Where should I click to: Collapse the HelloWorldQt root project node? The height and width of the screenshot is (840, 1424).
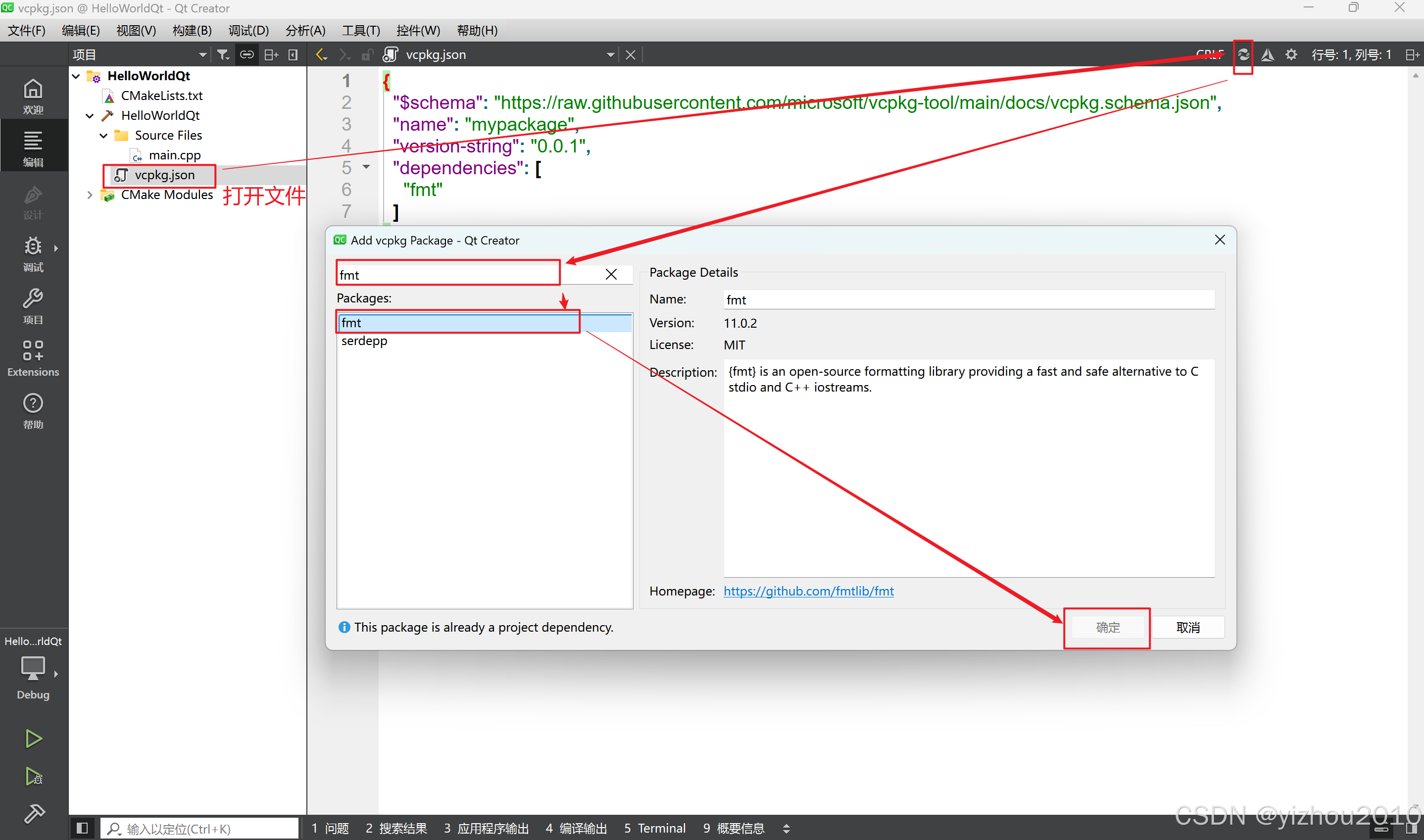[76, 76]
